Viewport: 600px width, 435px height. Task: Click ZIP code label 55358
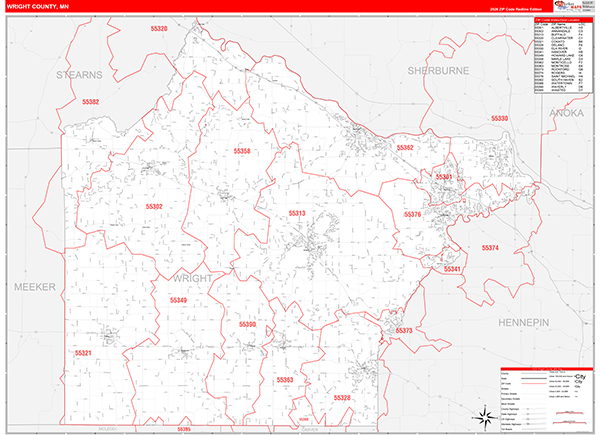242,151
